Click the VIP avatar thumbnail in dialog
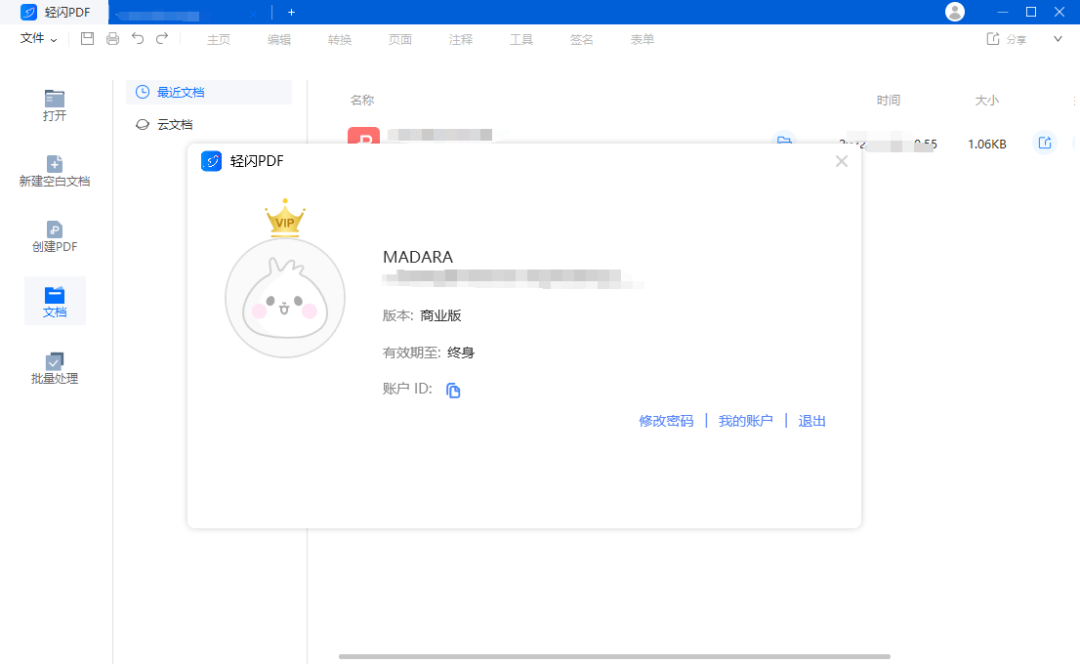Image resolution: width=1080 pixels, height=664 pixels. click(x=285, y=297)
